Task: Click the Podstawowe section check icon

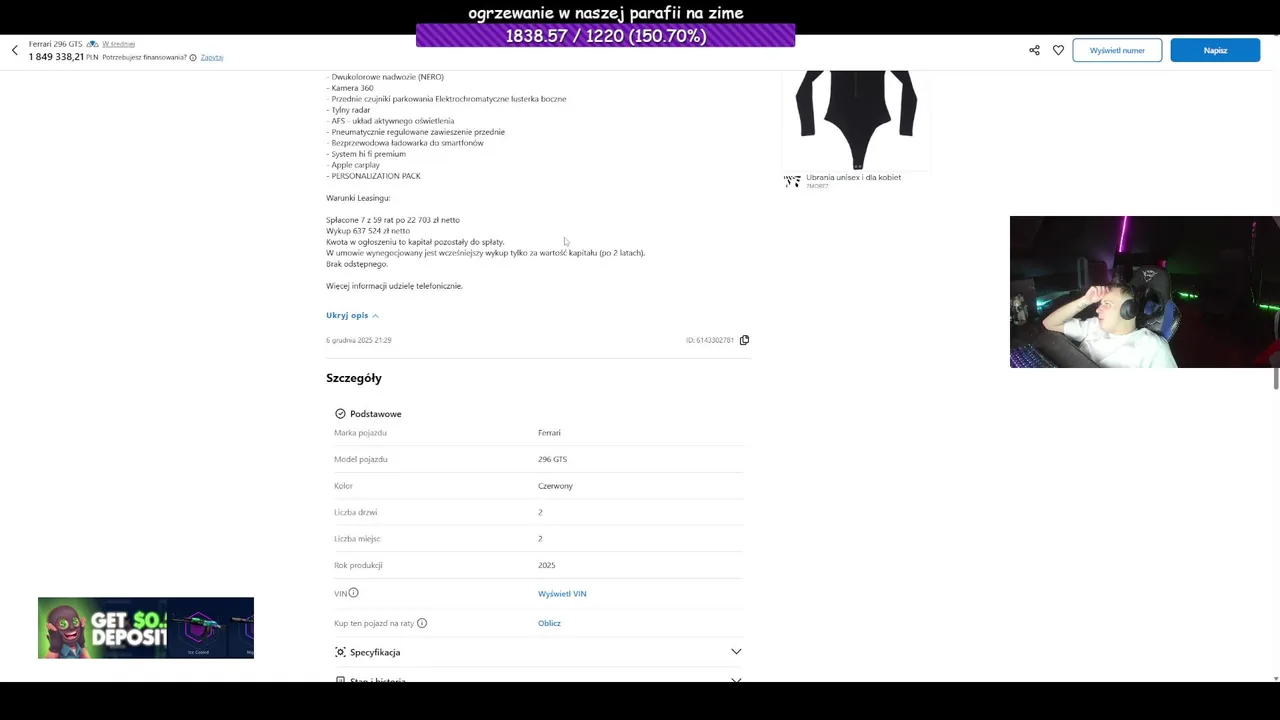Action: 340,414
